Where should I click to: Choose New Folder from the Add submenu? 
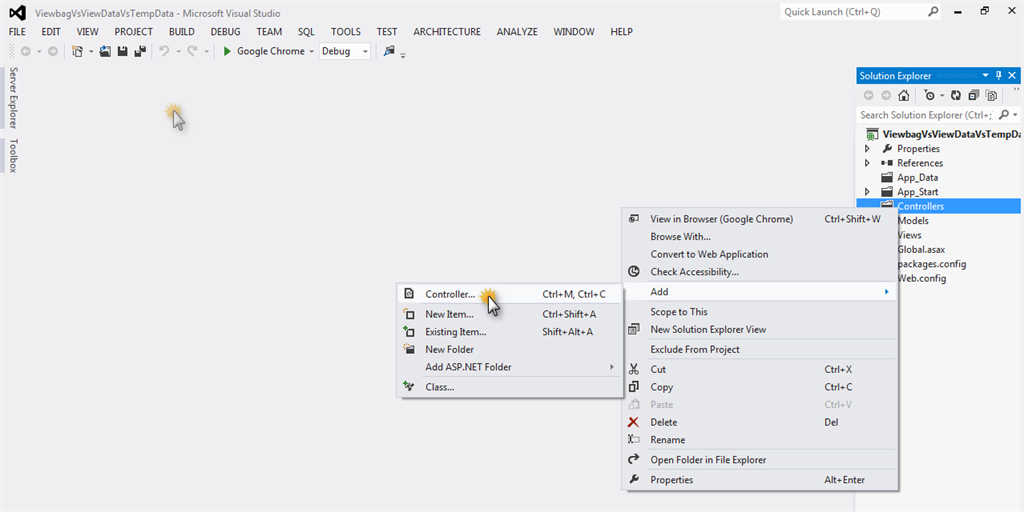coord(510,349)
